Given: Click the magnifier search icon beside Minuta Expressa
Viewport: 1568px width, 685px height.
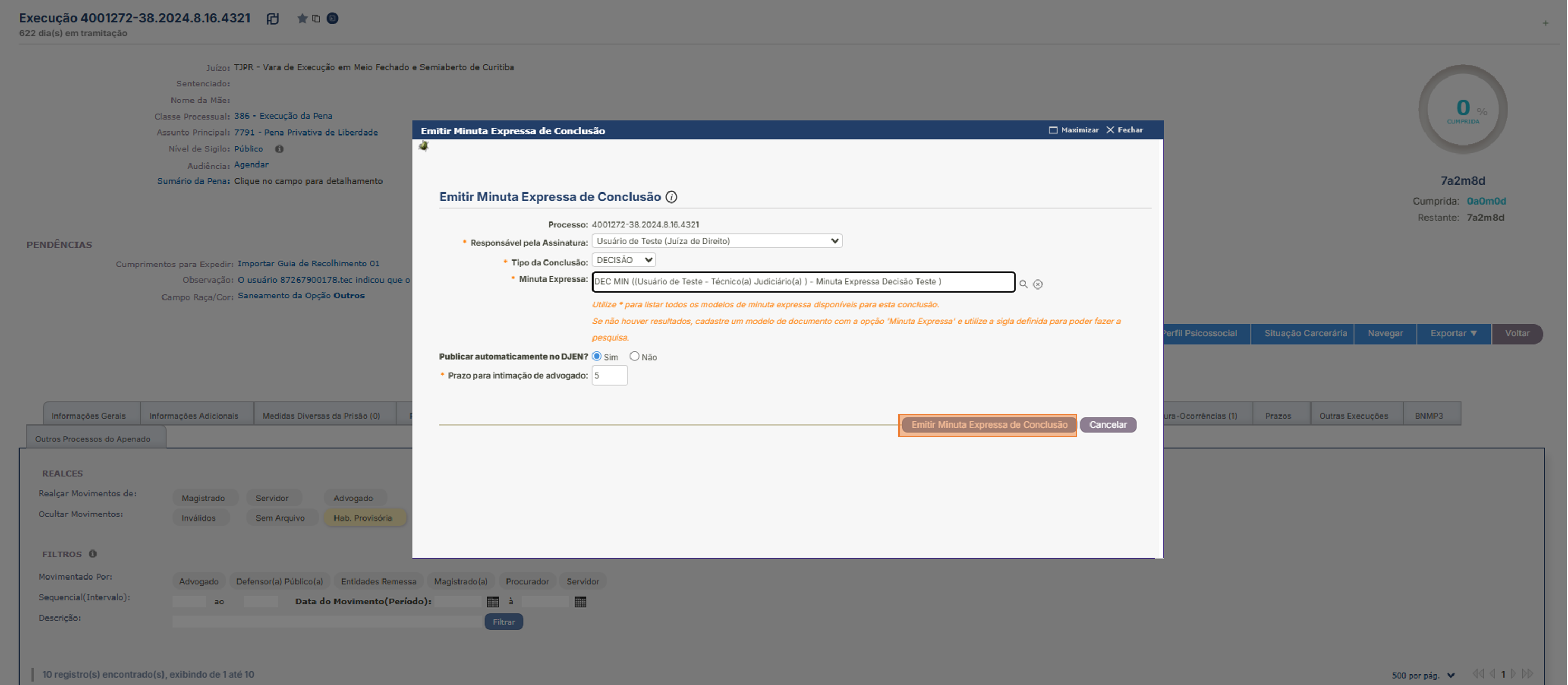Looking at the screenshot, I should pyautogui.click(x=1023, y=284).
